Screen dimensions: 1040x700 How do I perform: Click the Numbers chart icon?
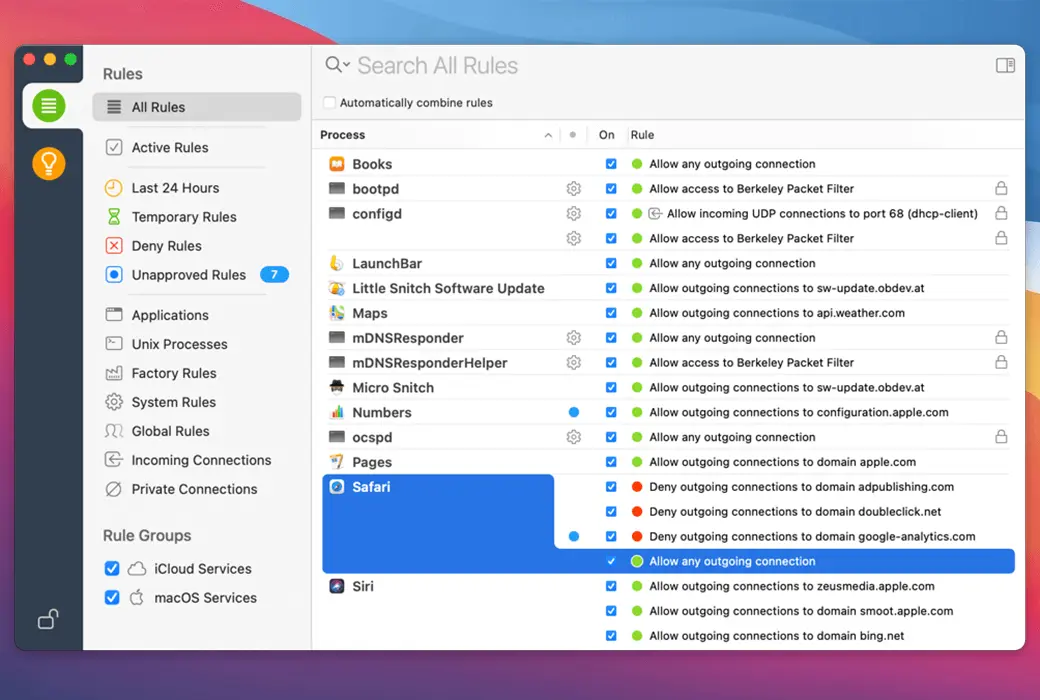pyautogui.click(x=337, y=412)
